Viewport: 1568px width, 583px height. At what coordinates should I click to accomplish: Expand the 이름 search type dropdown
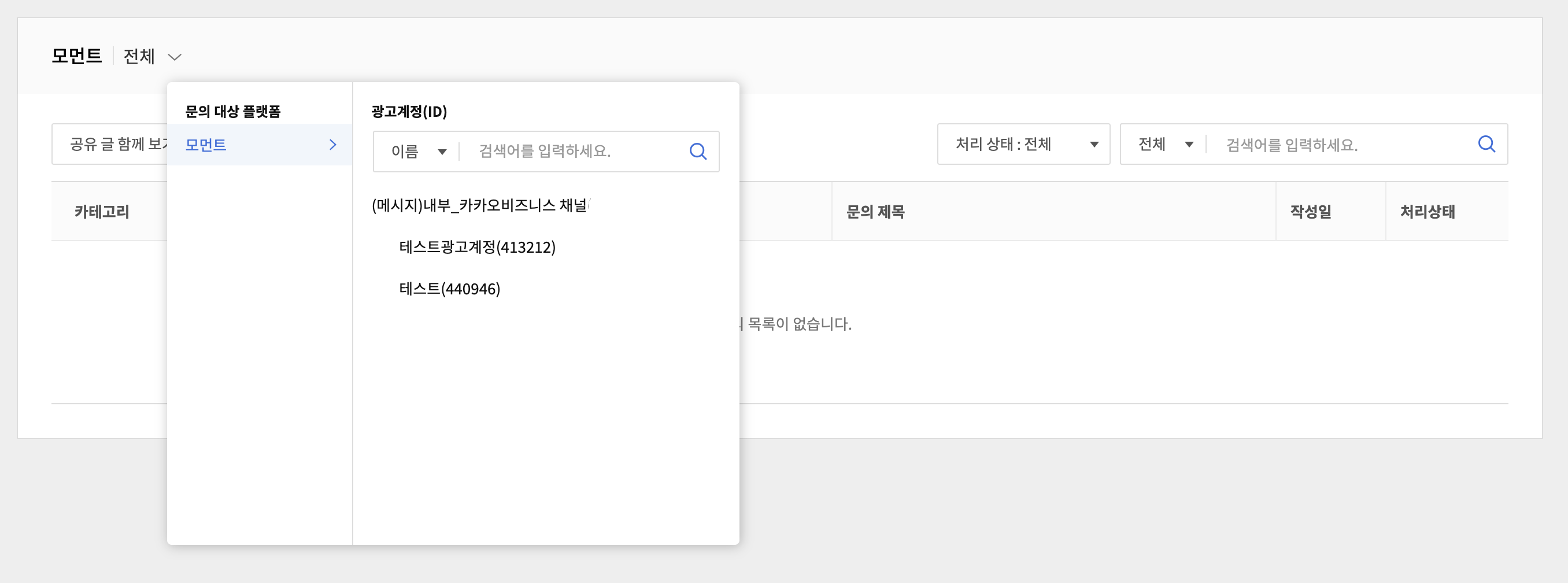[418, 151]
